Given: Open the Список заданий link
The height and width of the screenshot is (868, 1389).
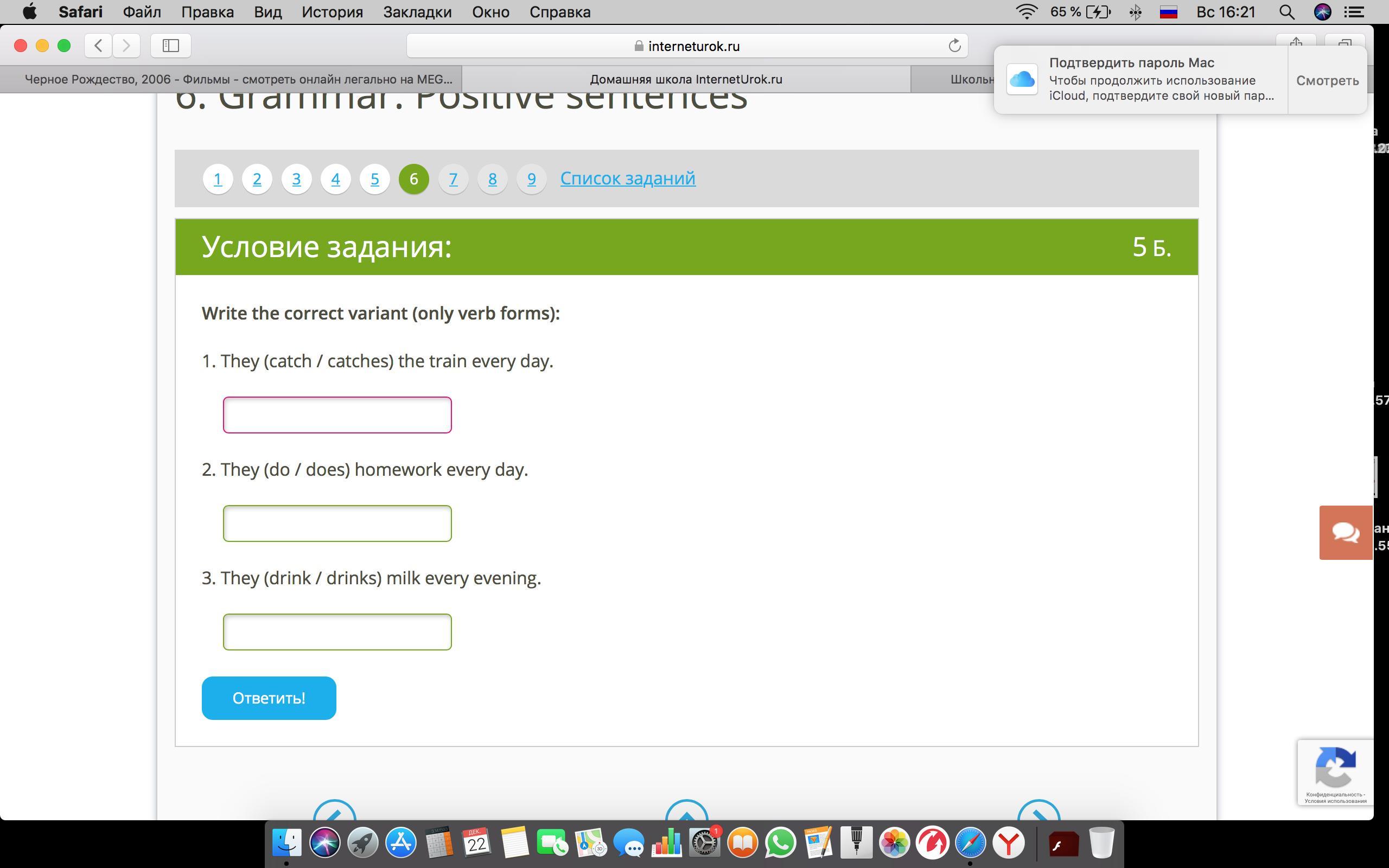Looking at the screenshot, I should [x=627, y=178].
